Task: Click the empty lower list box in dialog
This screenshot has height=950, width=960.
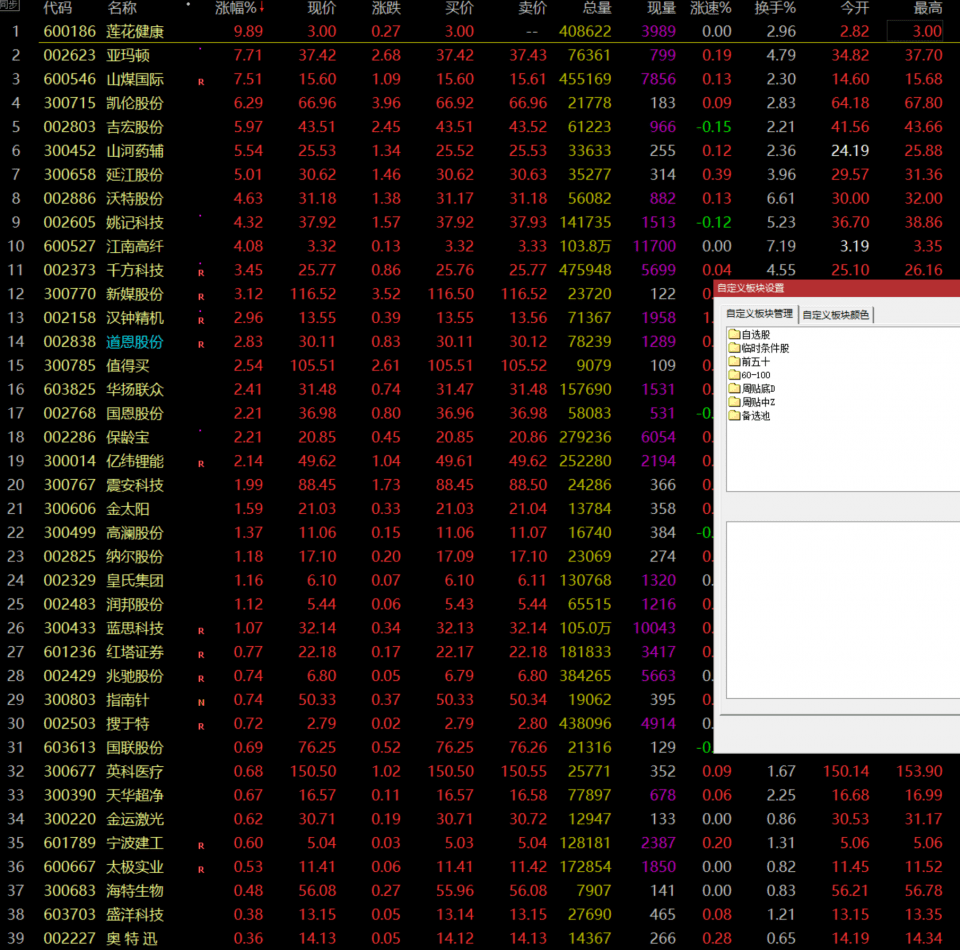Action: tap(843, 610)
